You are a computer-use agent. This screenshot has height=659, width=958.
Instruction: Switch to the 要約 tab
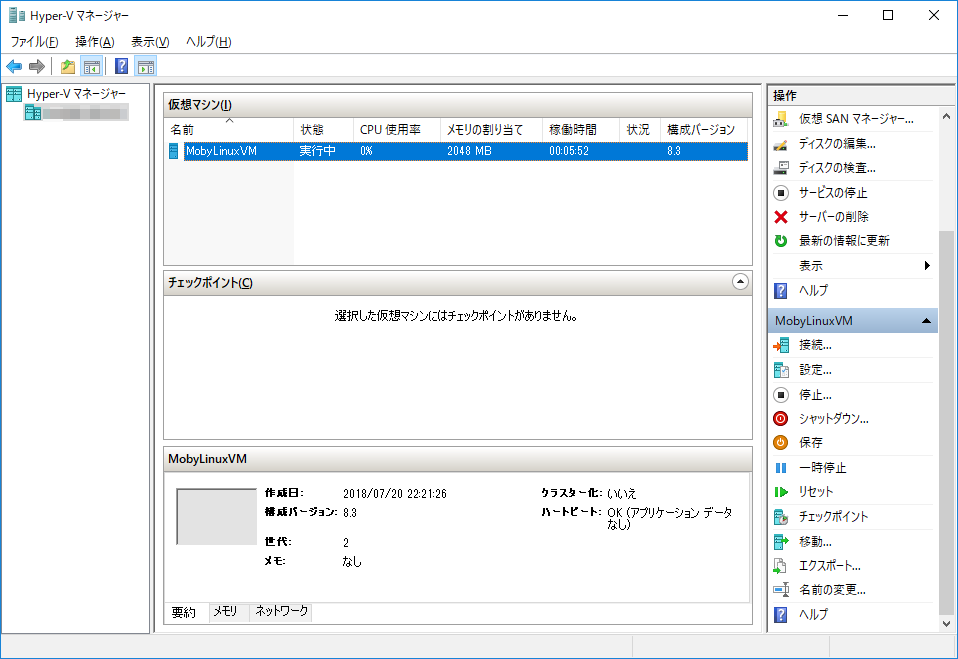click(x=183, y=612)
